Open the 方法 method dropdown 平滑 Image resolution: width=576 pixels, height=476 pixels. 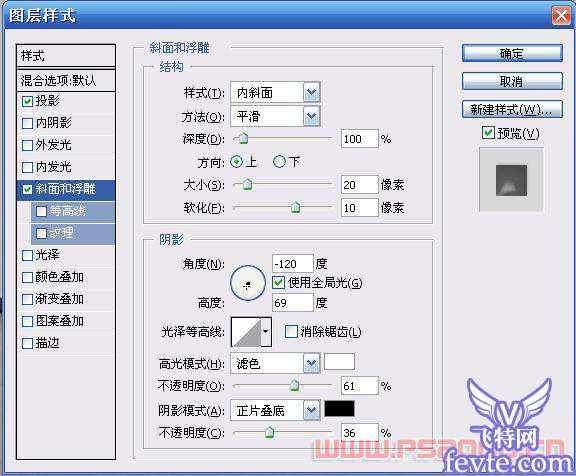[x=275, y=116]
